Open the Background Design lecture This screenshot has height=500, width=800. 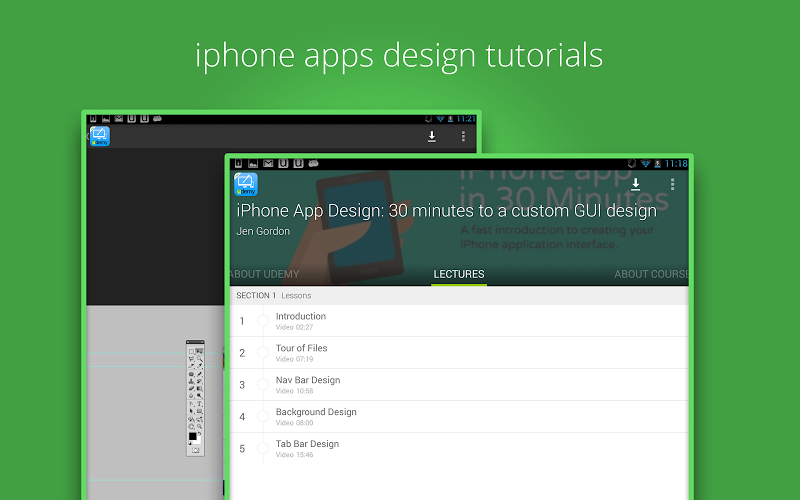(459, 417)
